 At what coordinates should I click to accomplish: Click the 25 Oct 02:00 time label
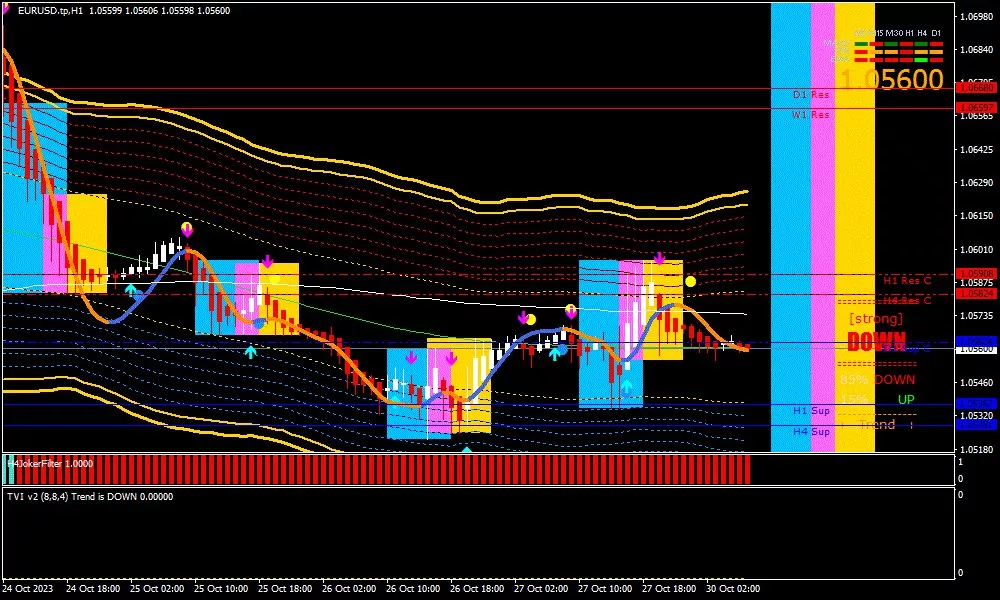(157, 589)
